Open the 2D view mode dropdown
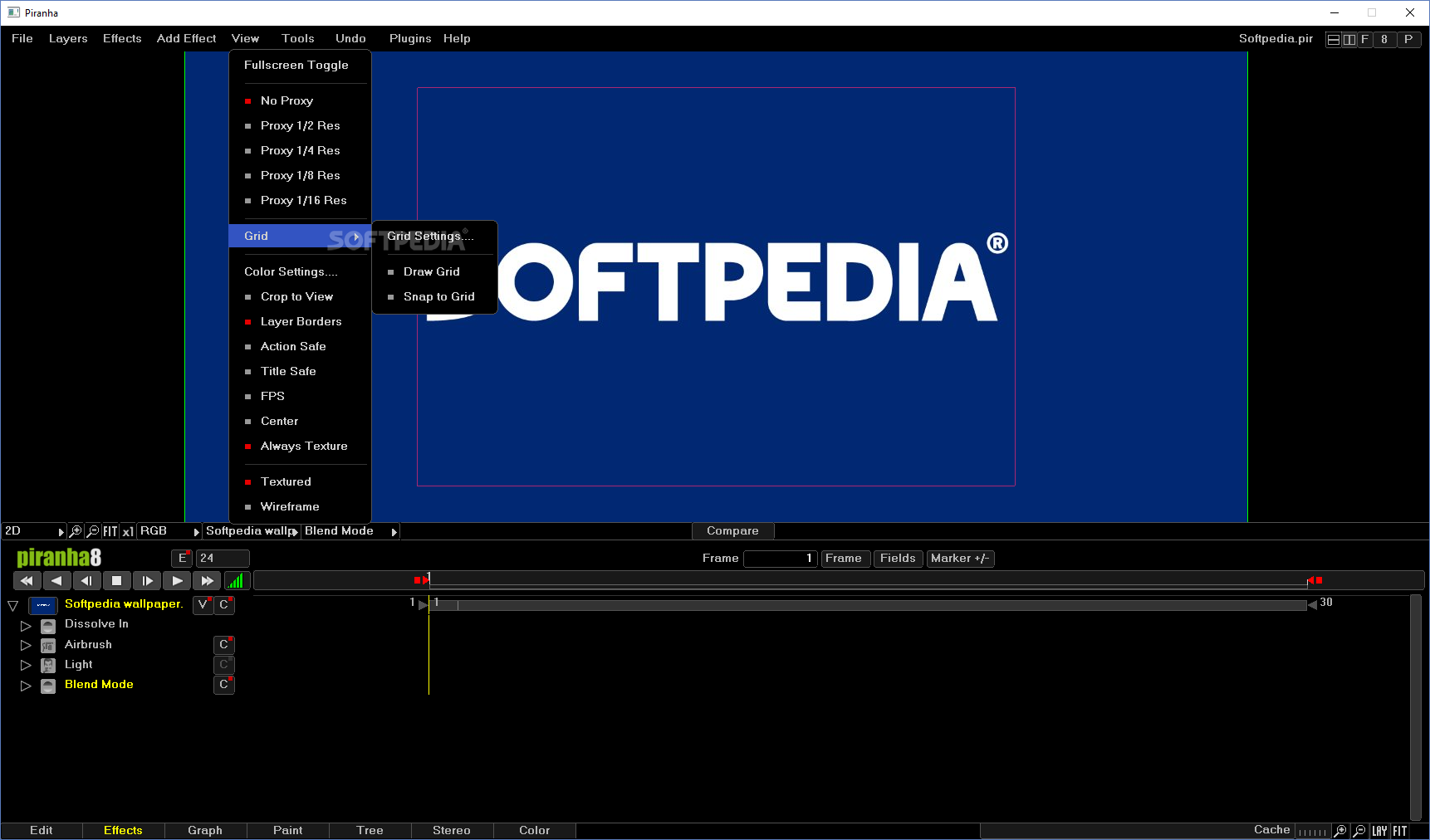This screenshot has height=840, width=1430. [34, 531]
